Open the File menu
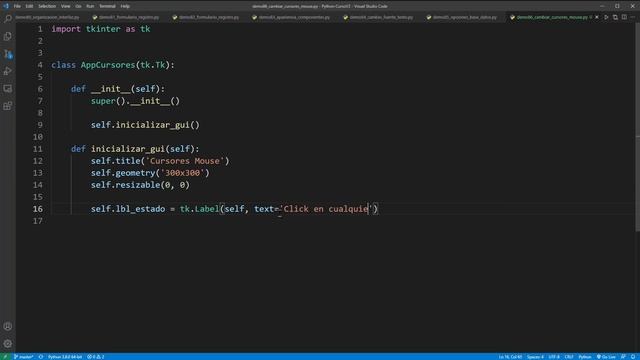The width and height of the screenshot is (640, 360). tap(17, 6)
